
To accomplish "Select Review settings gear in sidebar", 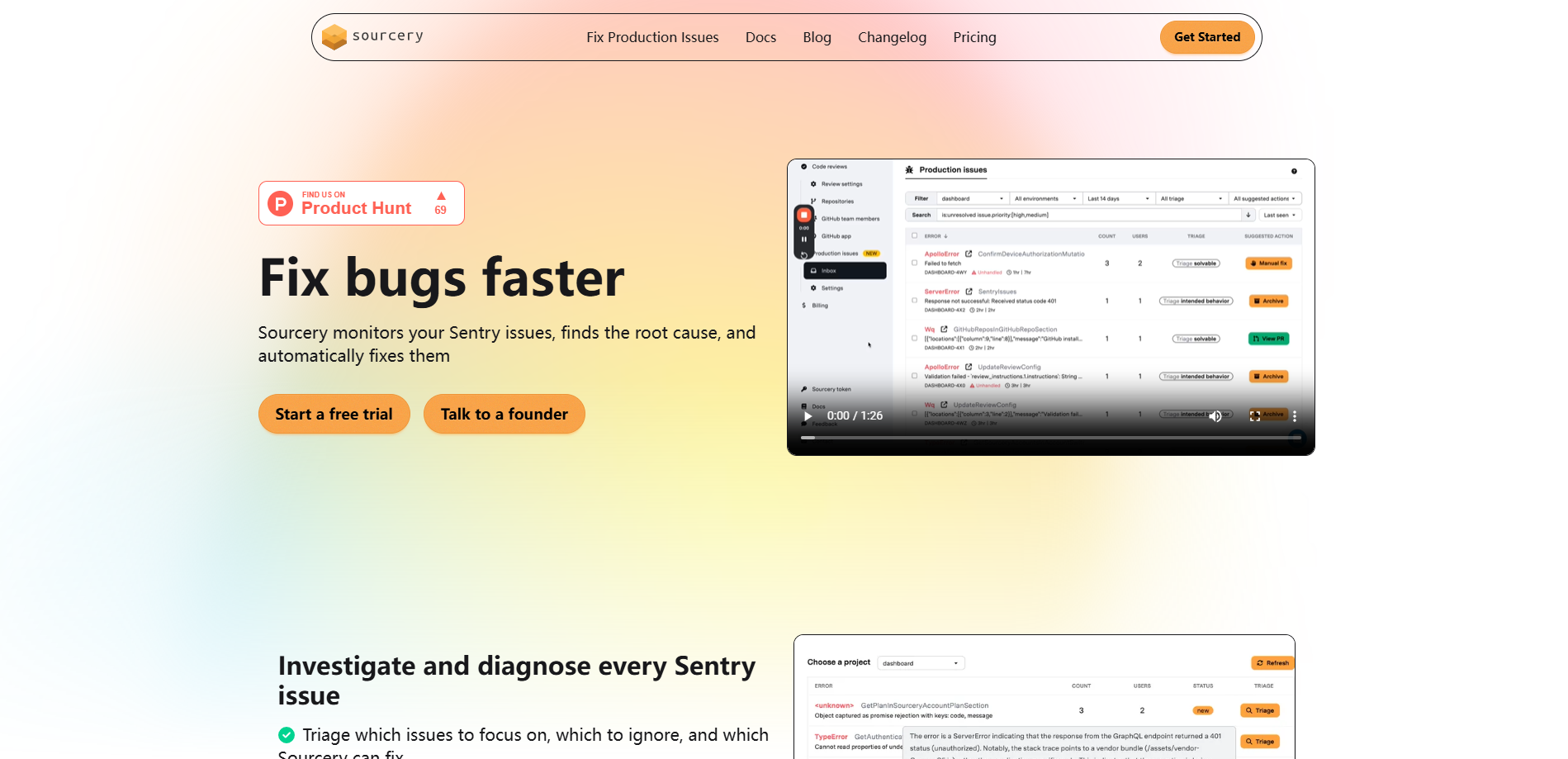I will tap(812, 184).
